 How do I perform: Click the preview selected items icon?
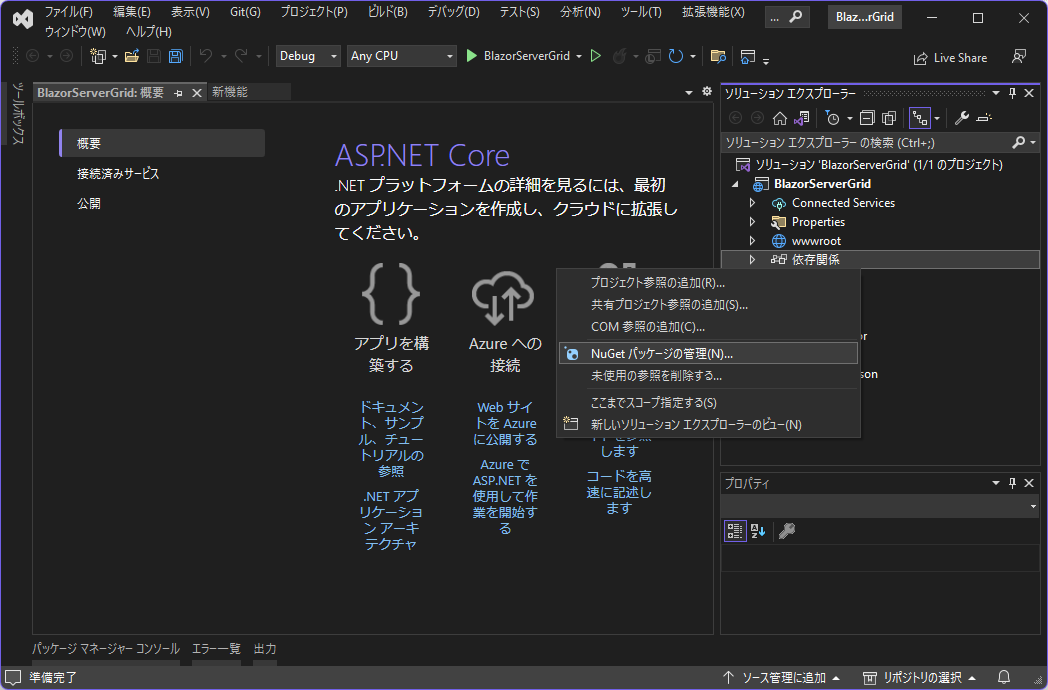coord(984,118)
